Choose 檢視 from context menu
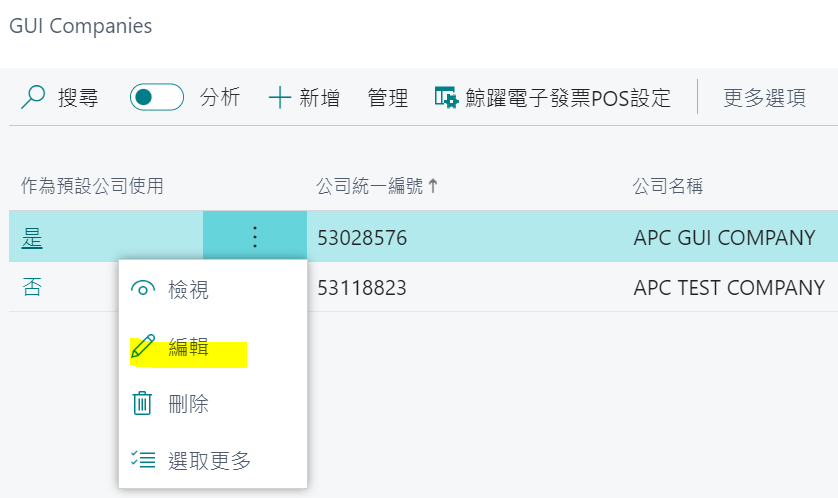The width and height of the screenshot is (838, 498). point(188,290)
